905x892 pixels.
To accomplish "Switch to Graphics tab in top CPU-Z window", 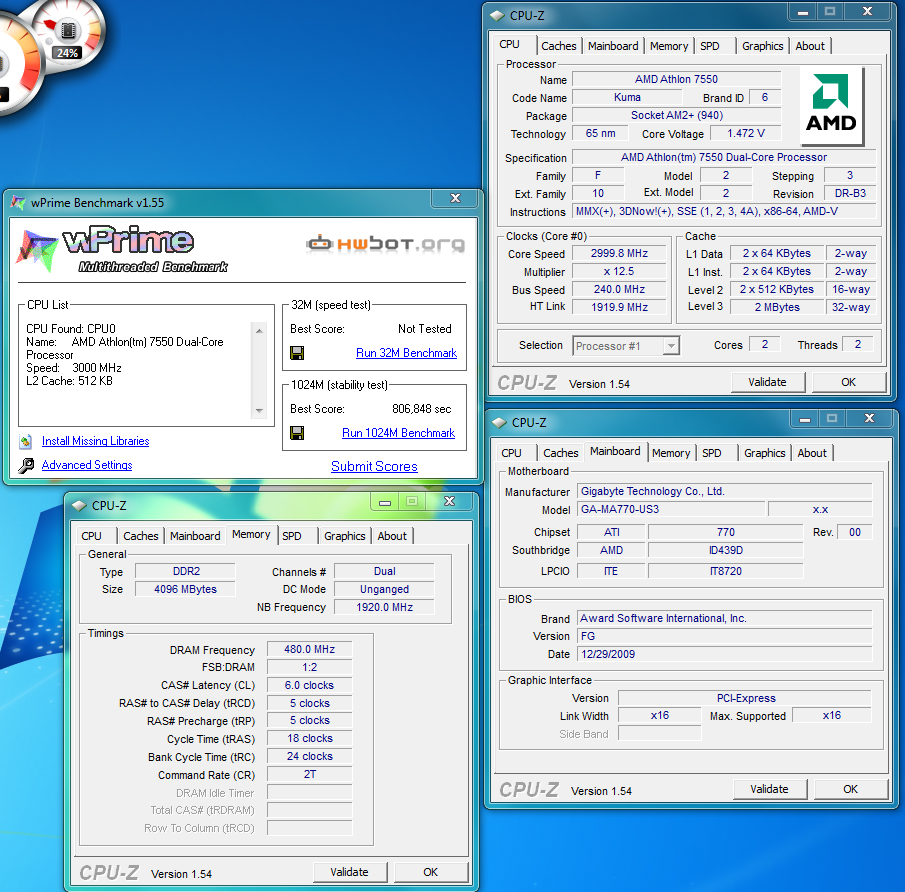I will pyautogui.click(x=762, y=46).
